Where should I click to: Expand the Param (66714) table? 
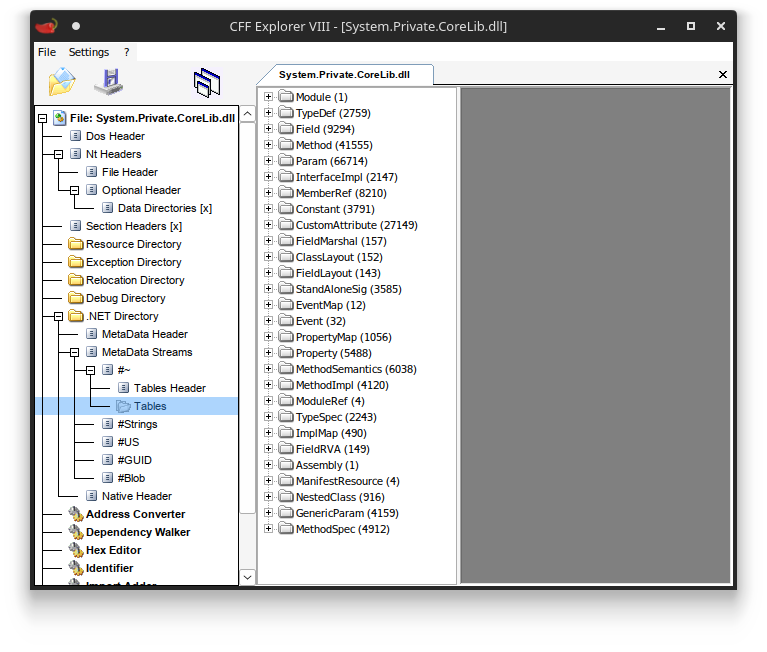tap(268, 161)
